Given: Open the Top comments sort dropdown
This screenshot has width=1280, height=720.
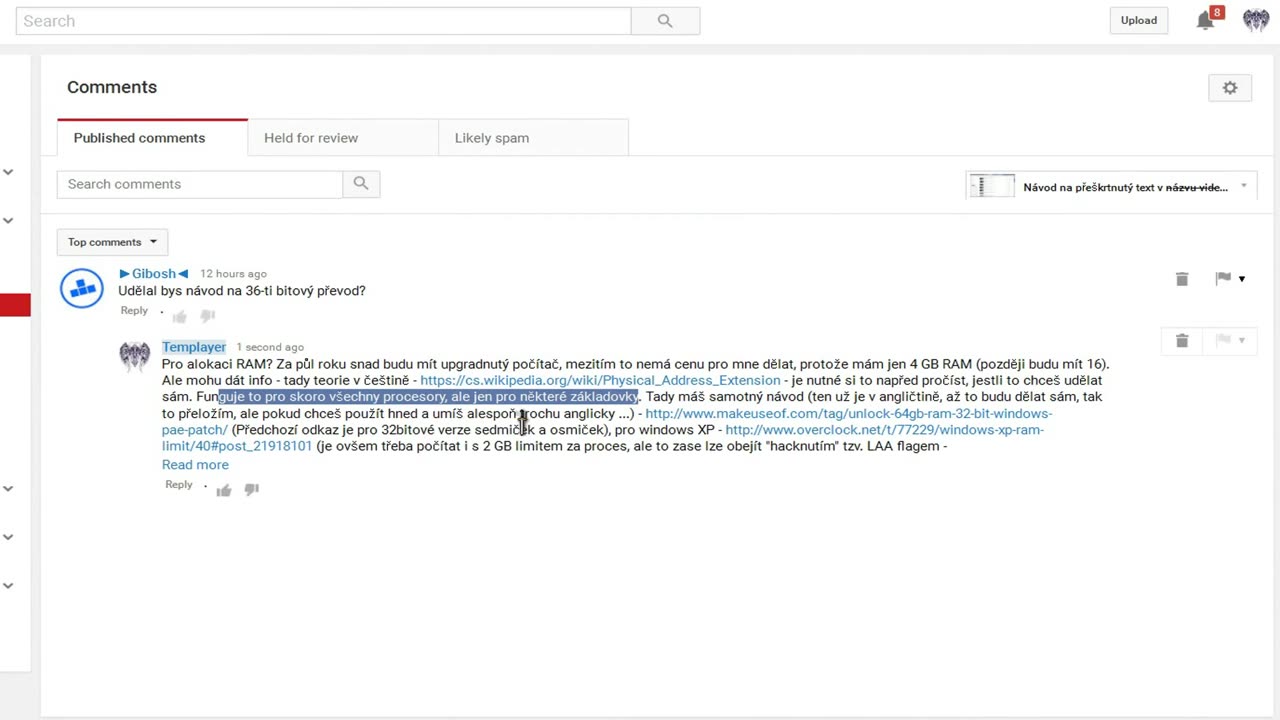Looking at the screenshot, I should [112, 242].
